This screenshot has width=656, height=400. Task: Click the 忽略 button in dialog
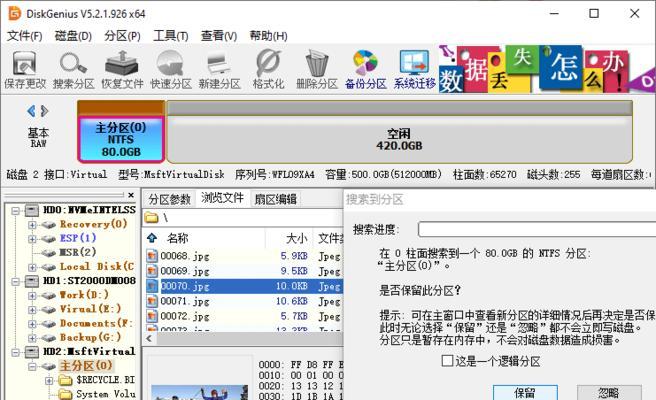[x=609, y=392]
